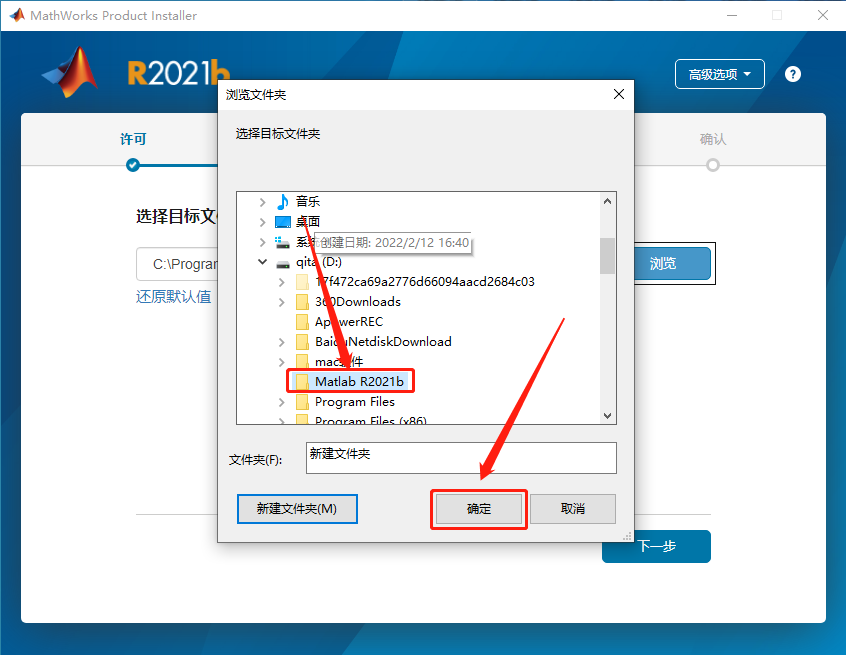Select the 音乐 label in tree
Screen dimensions: 846x655
(308, 201)
